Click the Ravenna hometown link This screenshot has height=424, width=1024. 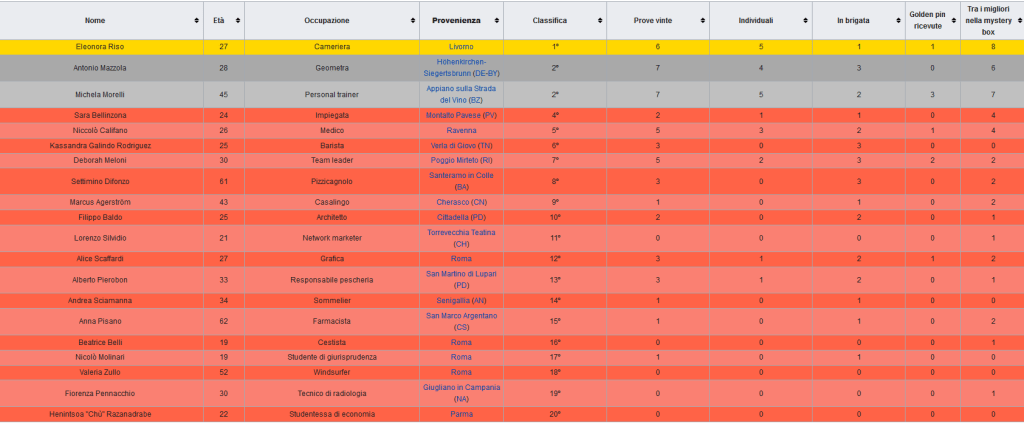461,130
